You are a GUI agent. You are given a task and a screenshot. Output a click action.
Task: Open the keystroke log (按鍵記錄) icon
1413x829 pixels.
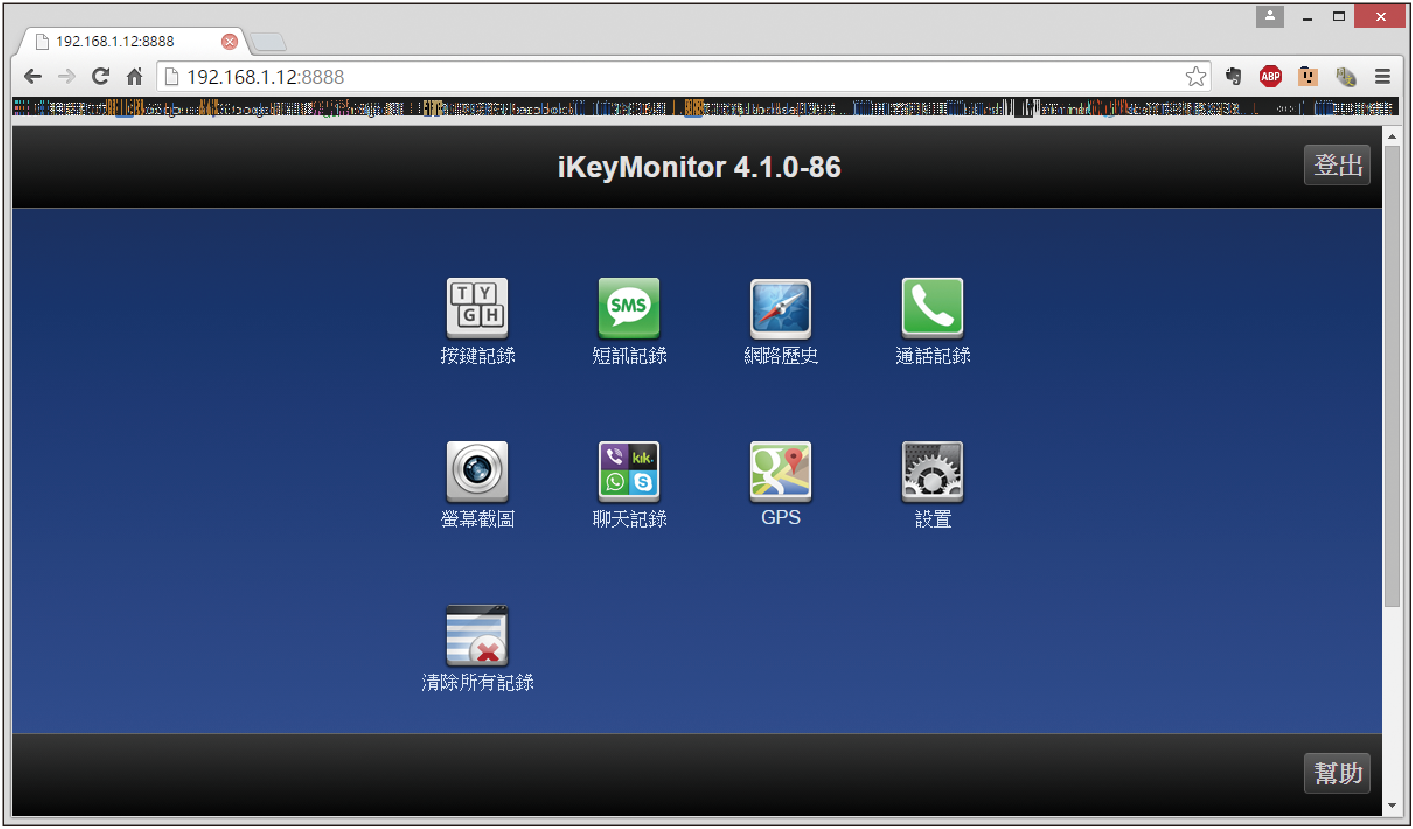coord(477,308)
